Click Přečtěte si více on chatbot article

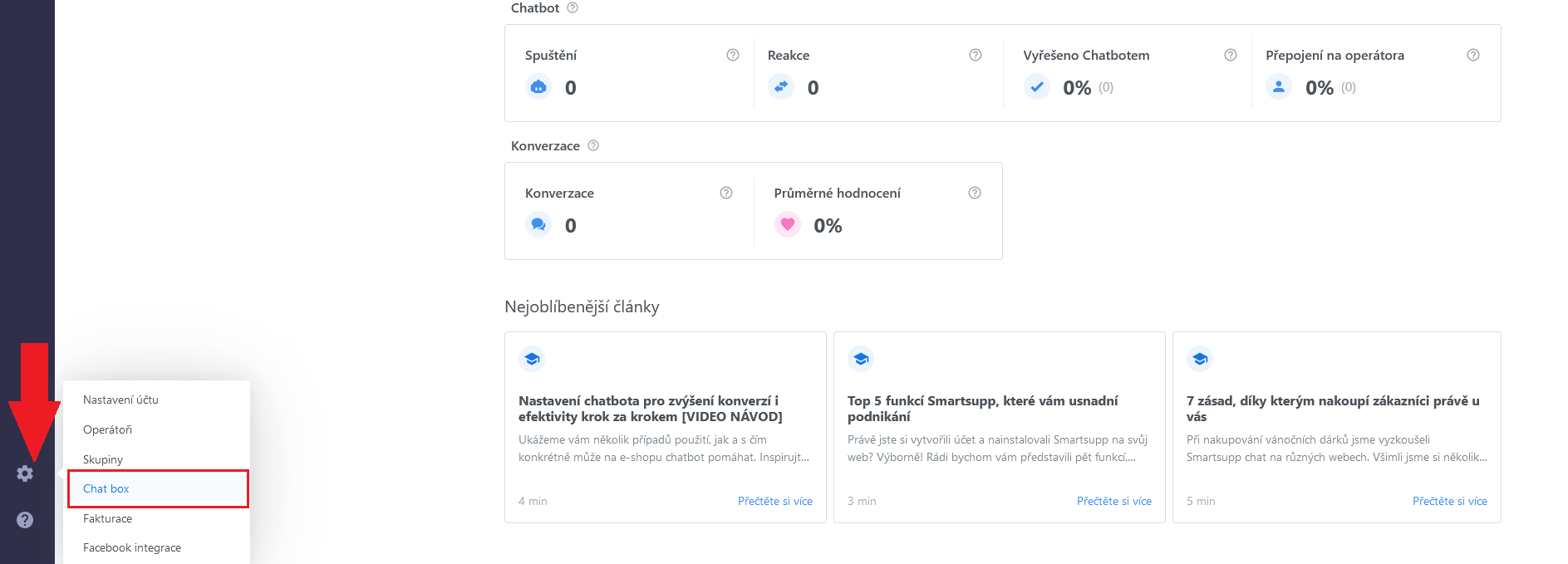(774, 501)
